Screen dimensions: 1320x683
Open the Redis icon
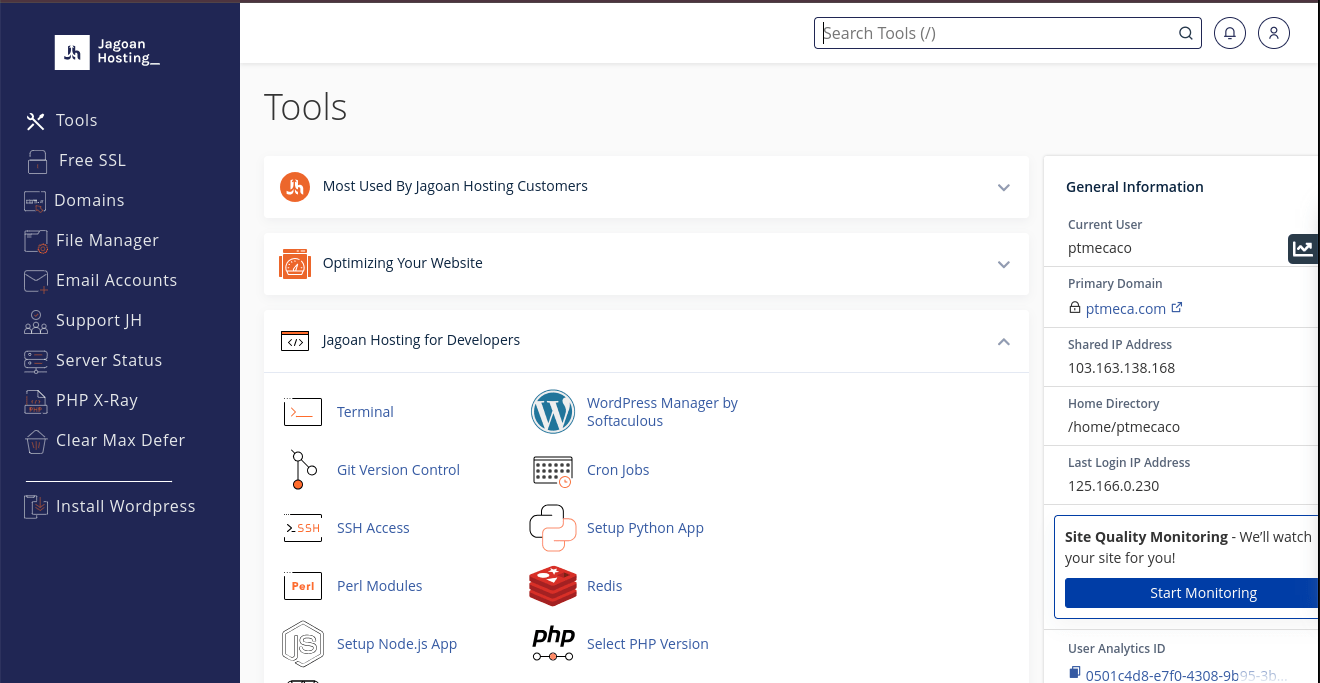coord(553,586)
